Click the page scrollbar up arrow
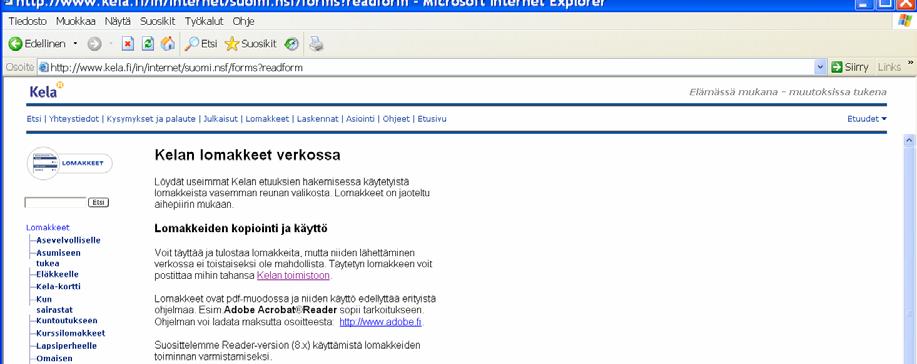Viewport: 917px width, 364px height. [909, 140]
